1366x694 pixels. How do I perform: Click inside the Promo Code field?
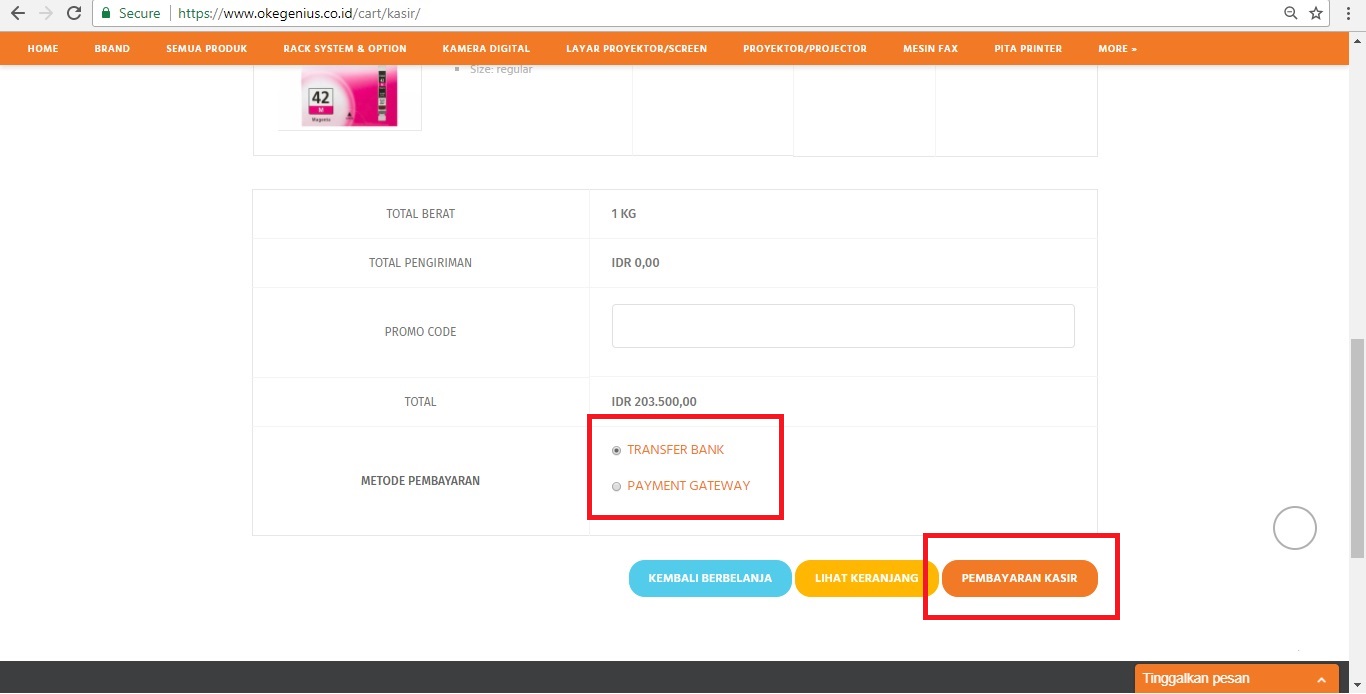842,326
